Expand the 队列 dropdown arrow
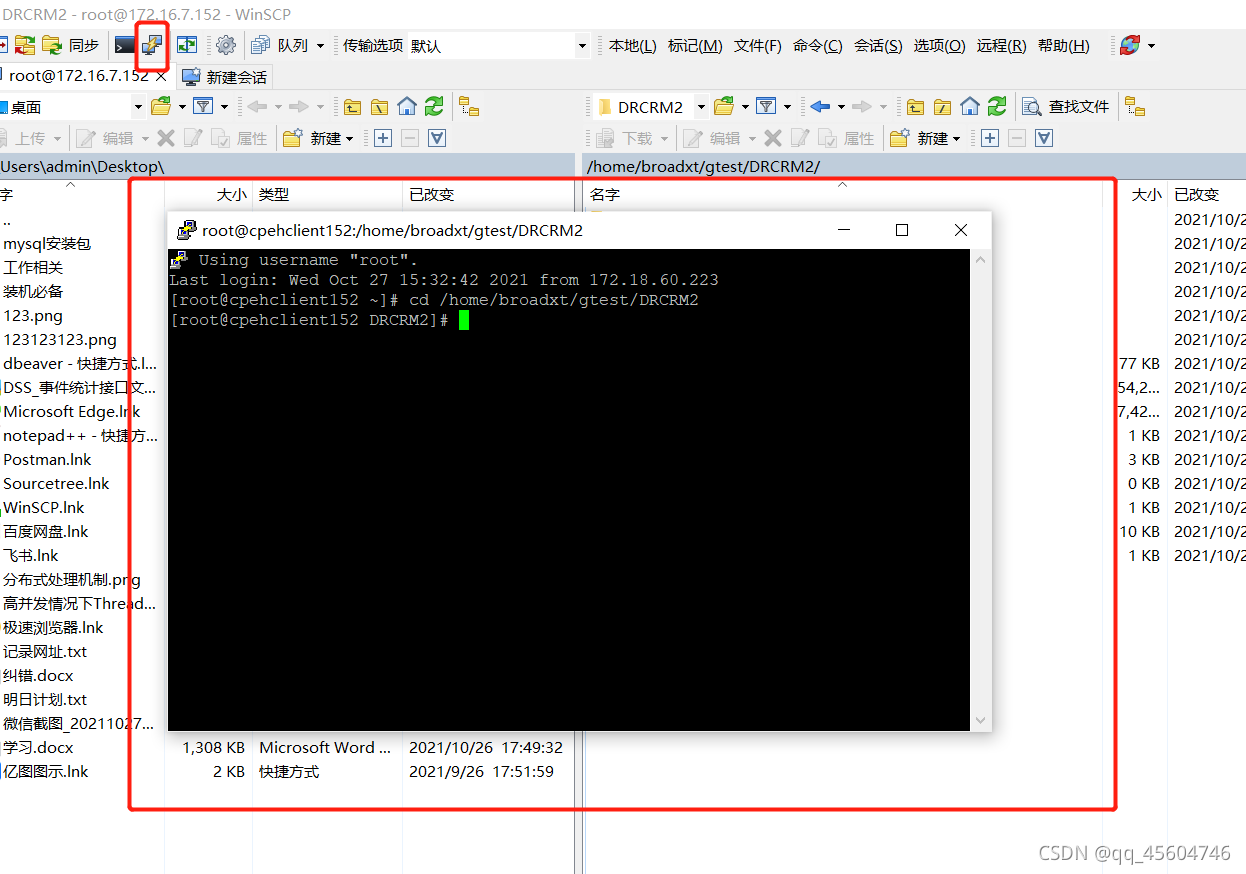This screenshot has width=1246, height=874. (320, 45)
